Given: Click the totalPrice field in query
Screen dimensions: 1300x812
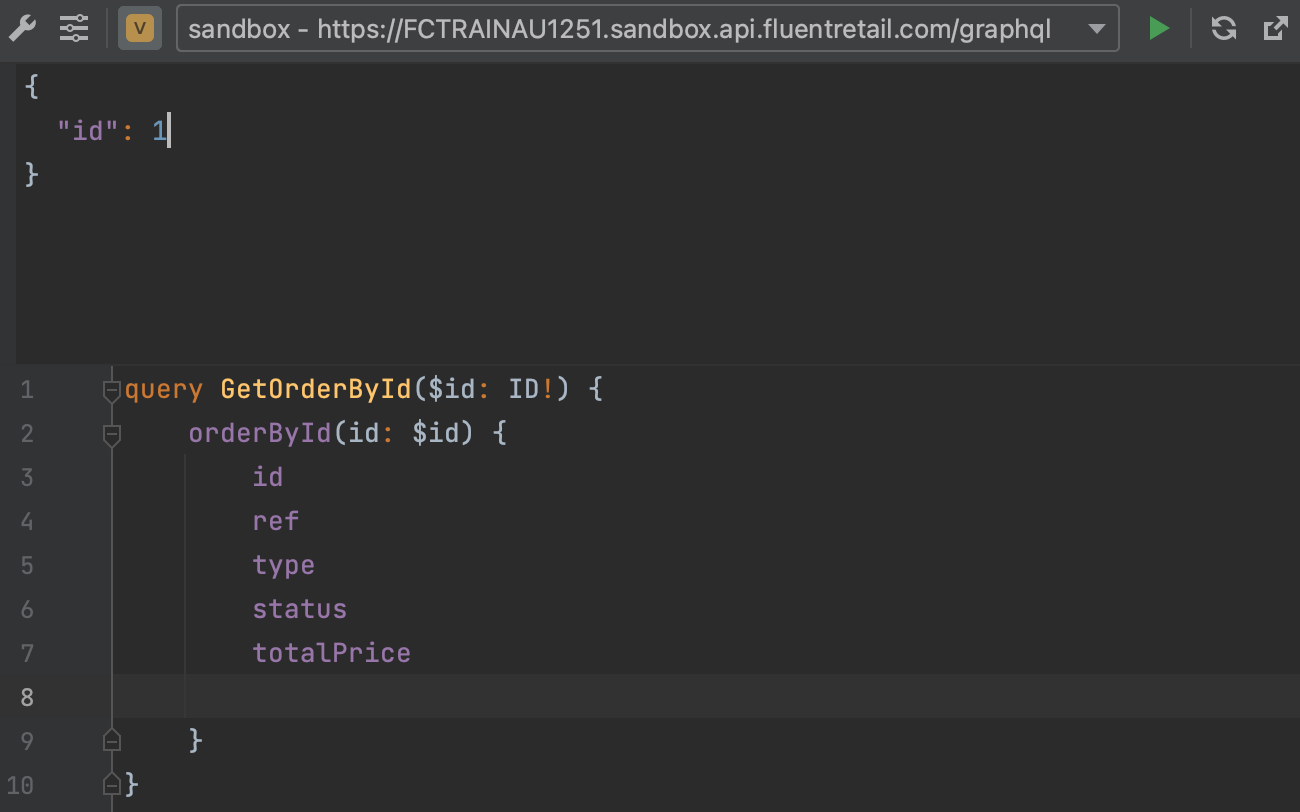Looking at the screenshot, I should click(331, 654).
